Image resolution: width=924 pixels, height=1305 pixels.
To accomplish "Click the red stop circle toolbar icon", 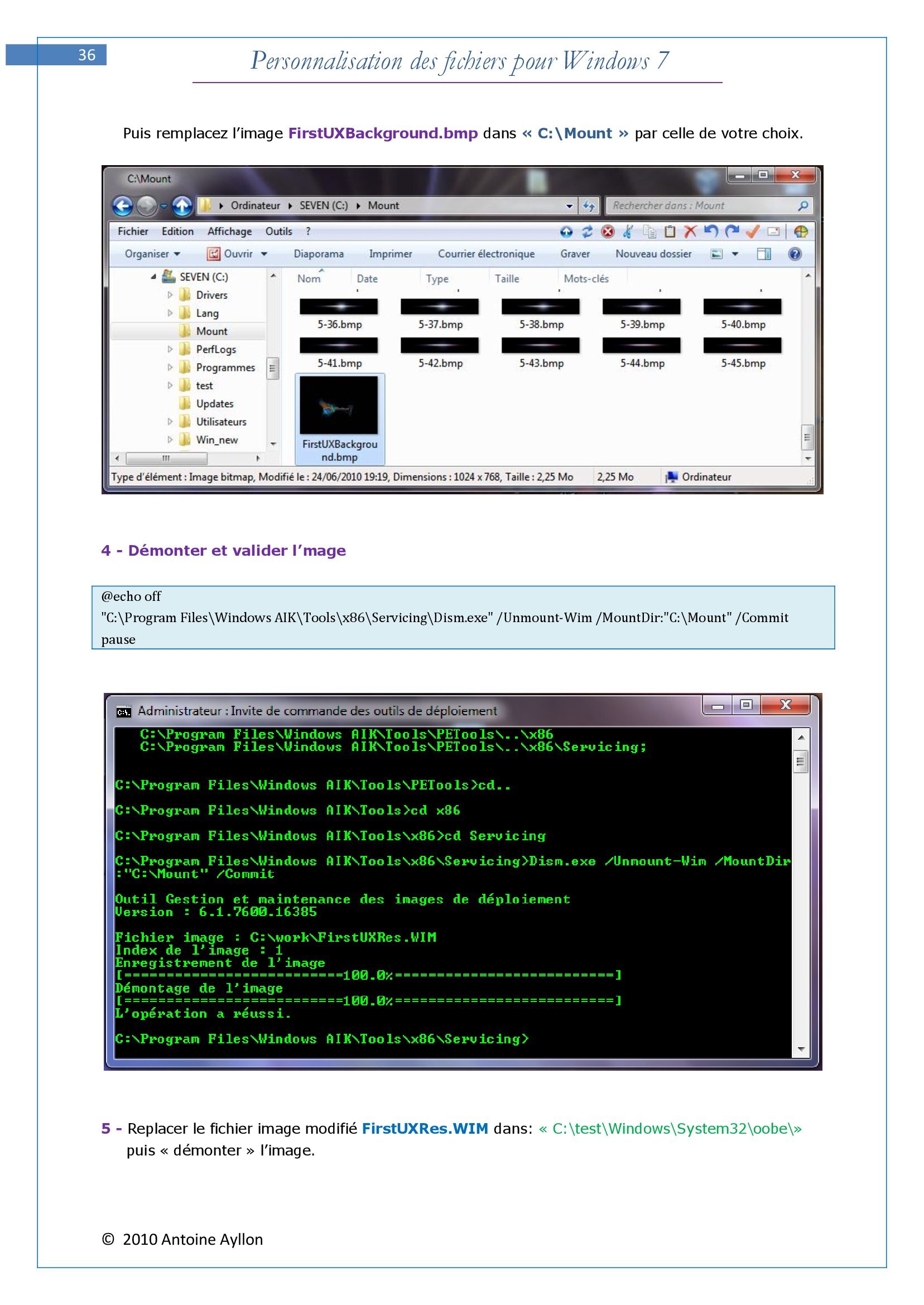I will tap(608, 232).
